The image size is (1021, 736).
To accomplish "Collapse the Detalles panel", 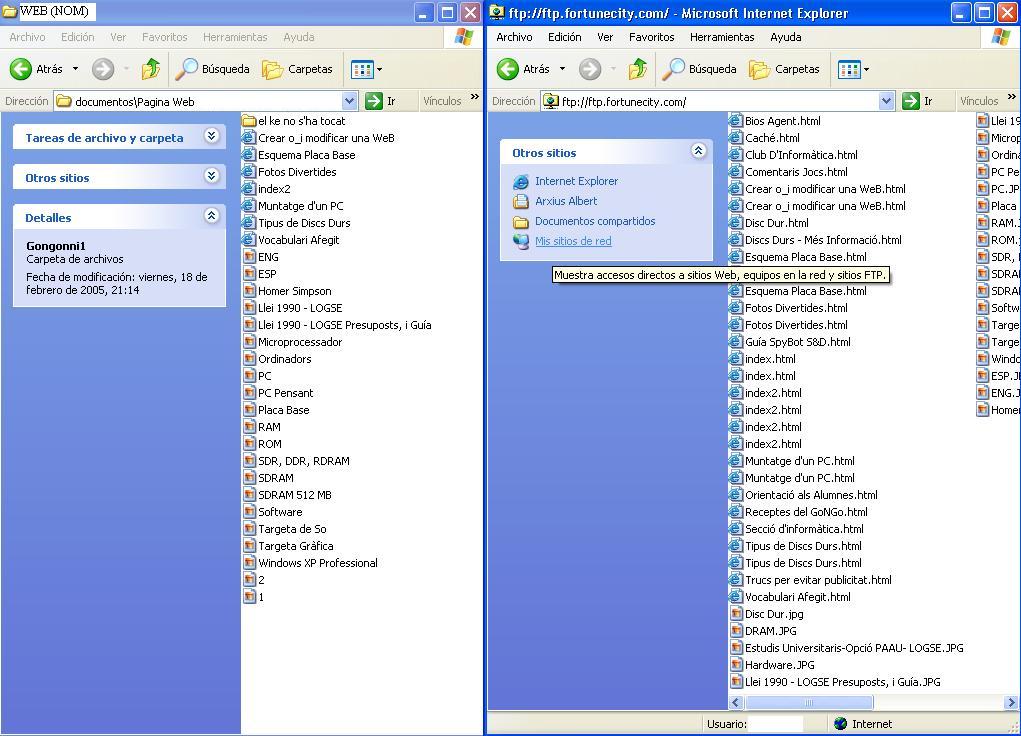I will (211, 215).
